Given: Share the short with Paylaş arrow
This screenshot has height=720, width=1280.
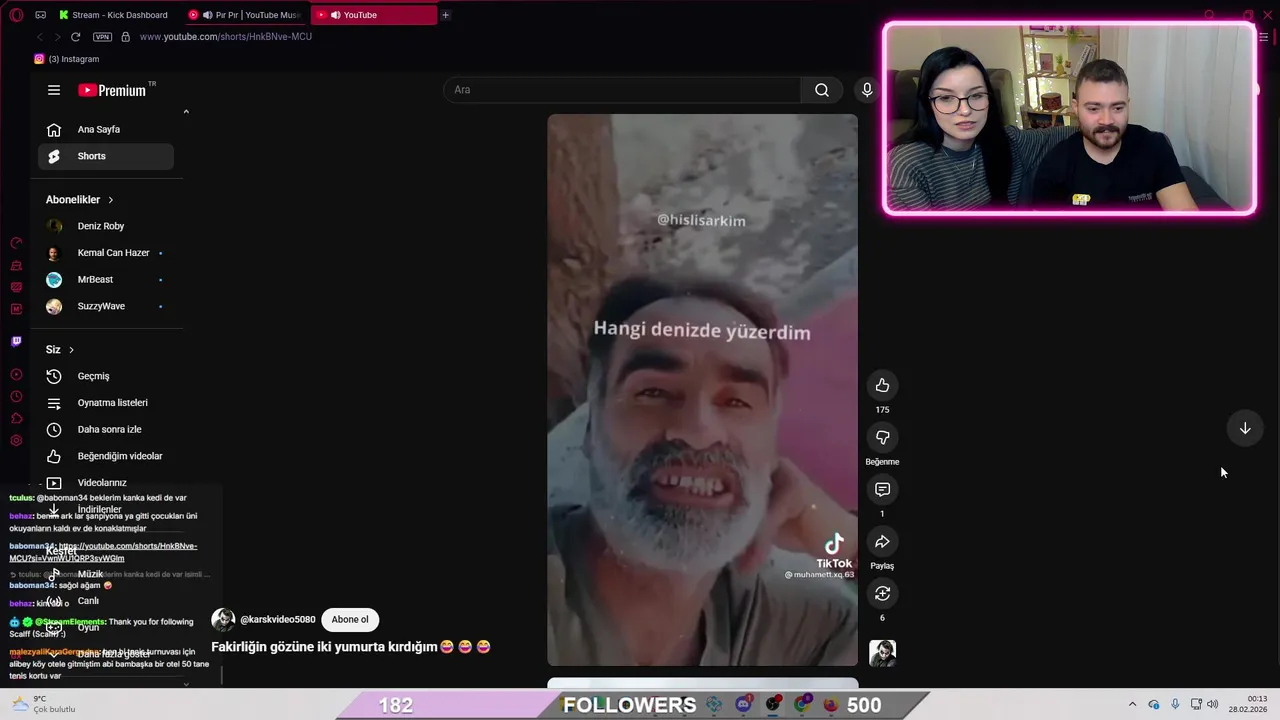Looking at the screenshot, I should pyautogui.click(x=882, y=542).
